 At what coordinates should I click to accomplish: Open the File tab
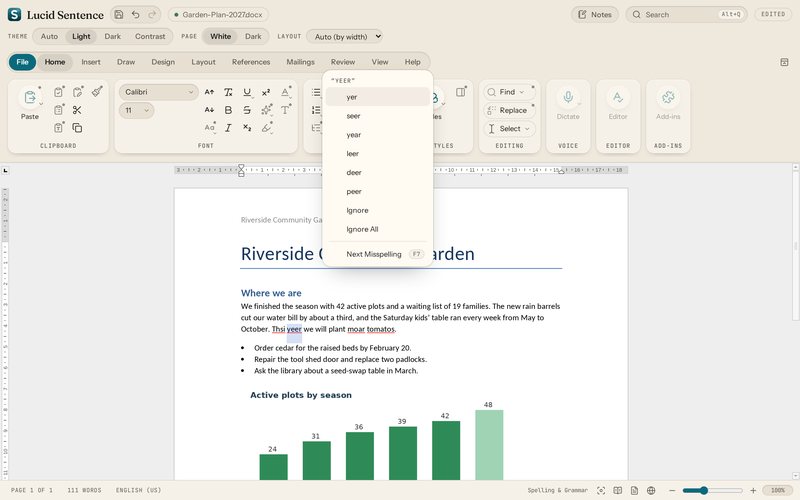click(22, 62)
